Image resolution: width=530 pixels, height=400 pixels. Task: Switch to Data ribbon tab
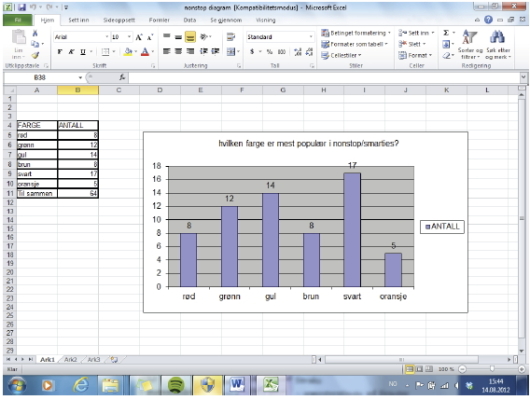[x=190, y=20]
